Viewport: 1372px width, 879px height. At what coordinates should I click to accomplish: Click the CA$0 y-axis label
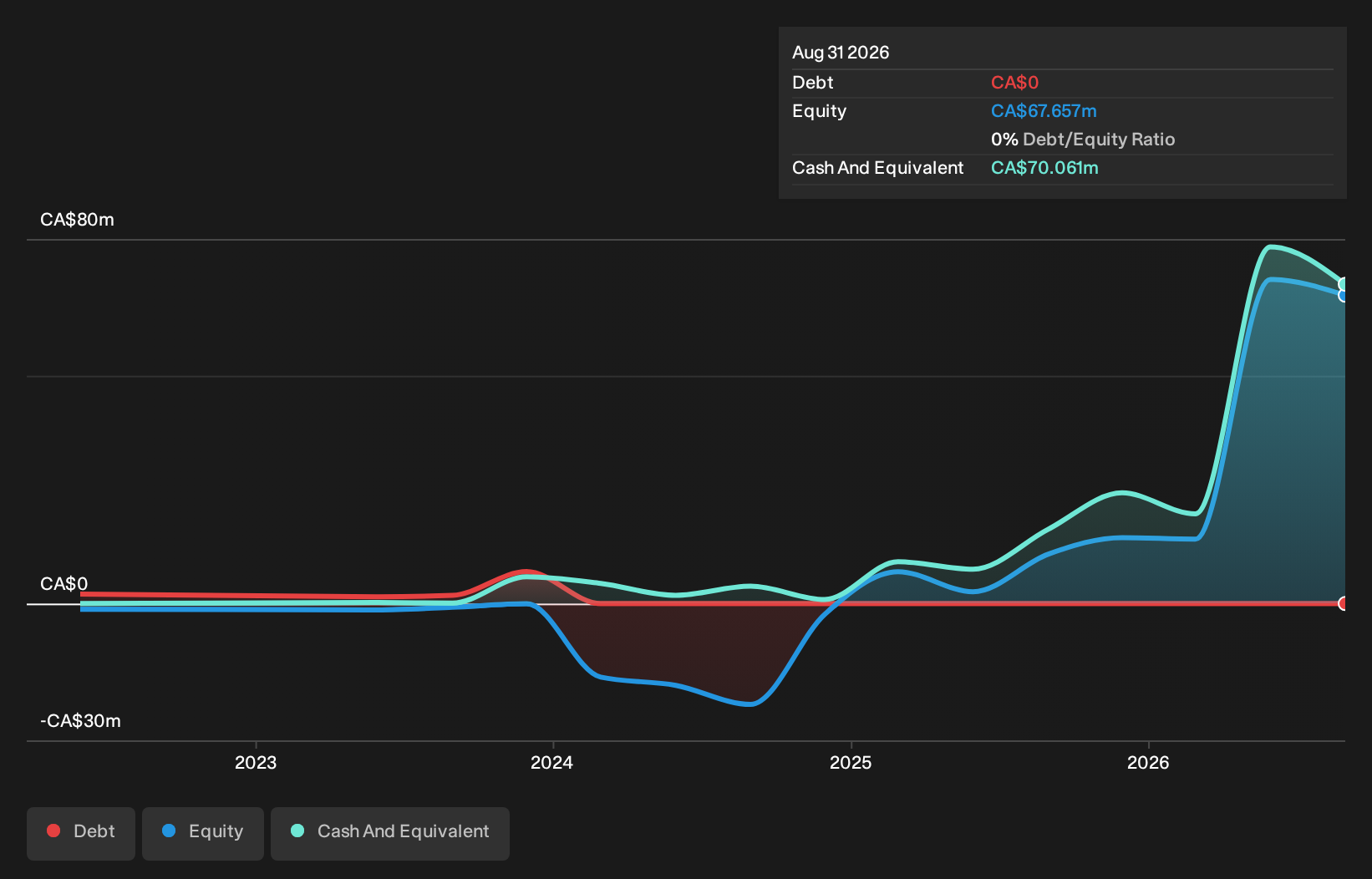[64, 584]
